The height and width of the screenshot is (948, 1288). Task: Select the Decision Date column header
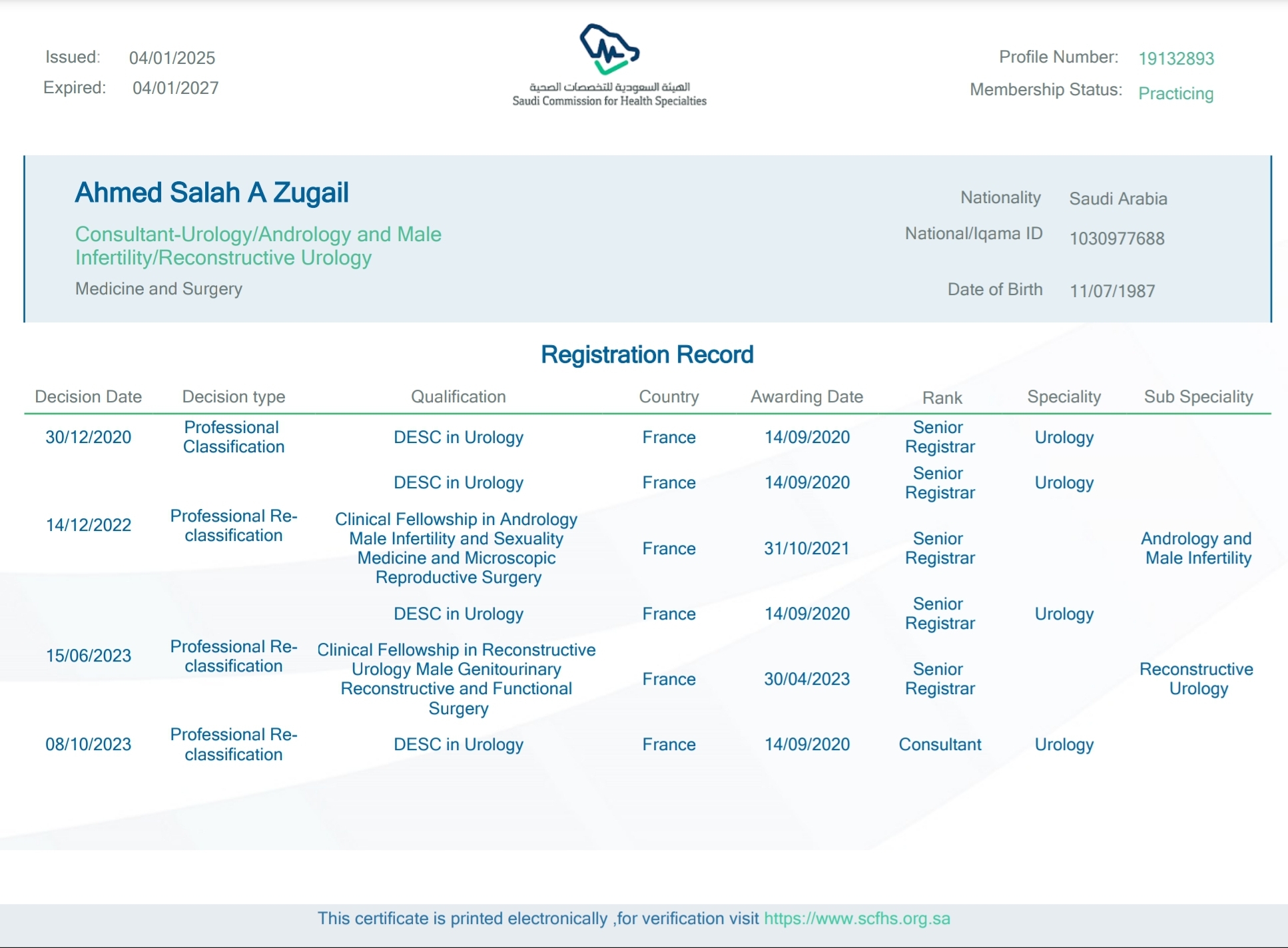click(88, 397)
